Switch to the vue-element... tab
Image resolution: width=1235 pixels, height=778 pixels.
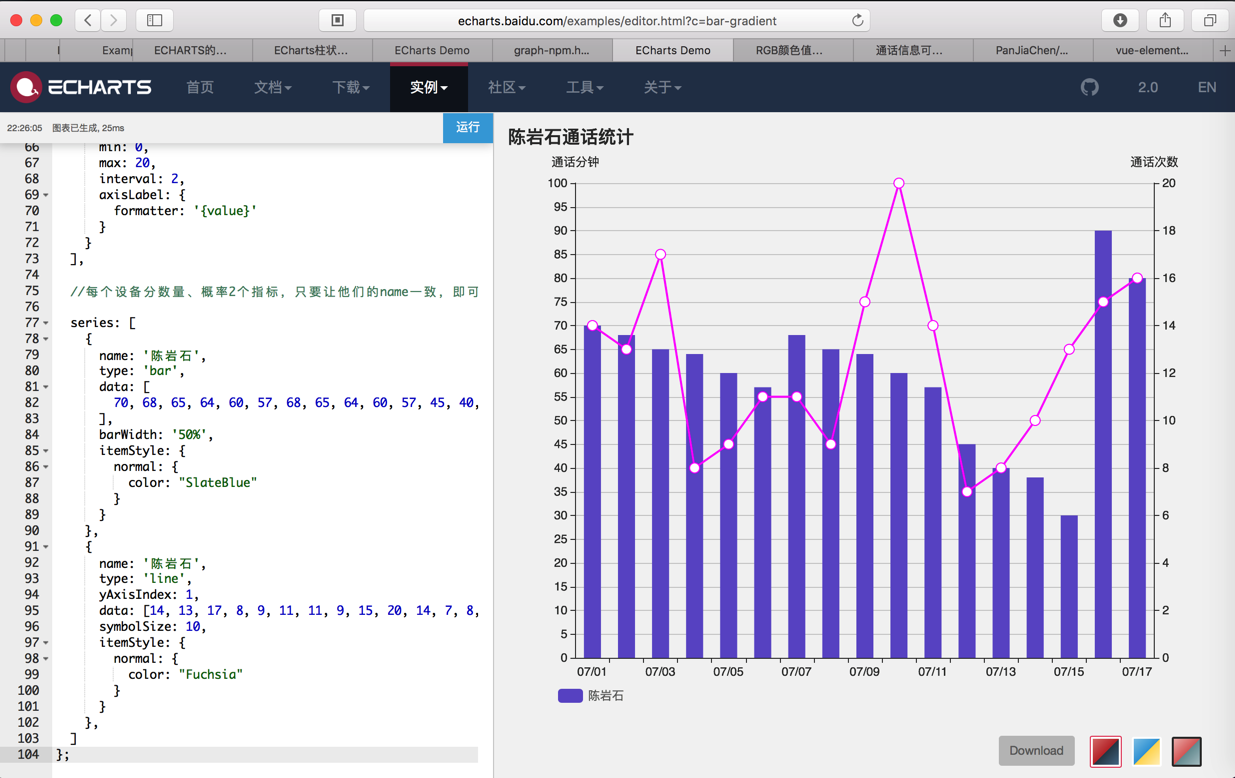click(1153, 50)
